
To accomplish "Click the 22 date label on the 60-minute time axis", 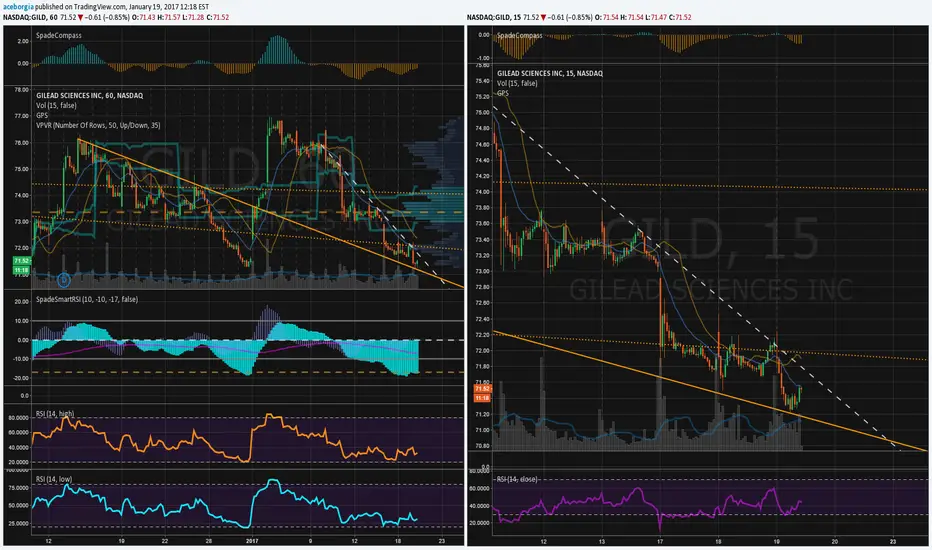I will tap(165, 541).
